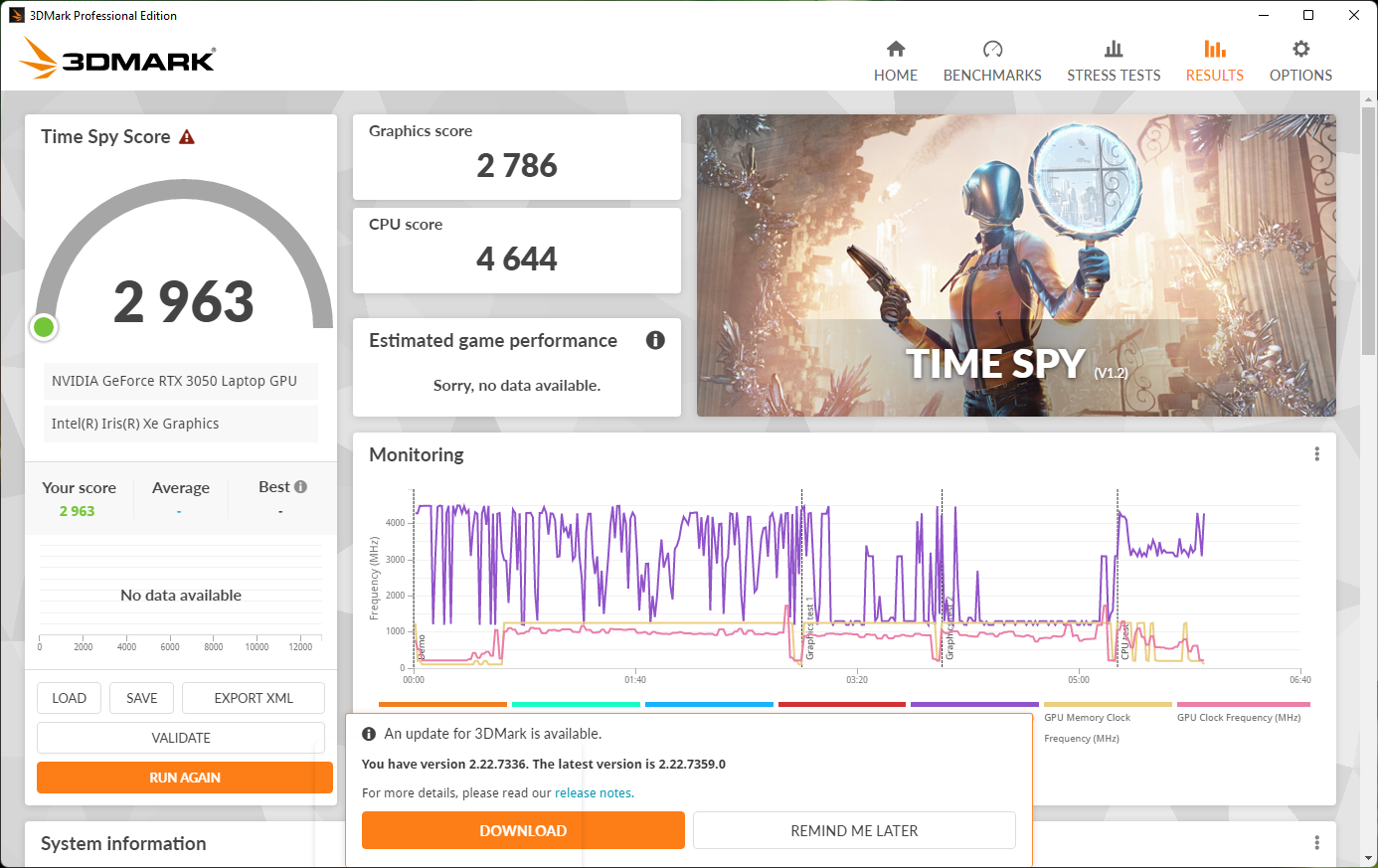Viewport: 1378px width, 868px height.
Task: Open the Benchmarks section
Action: (991, 62)
